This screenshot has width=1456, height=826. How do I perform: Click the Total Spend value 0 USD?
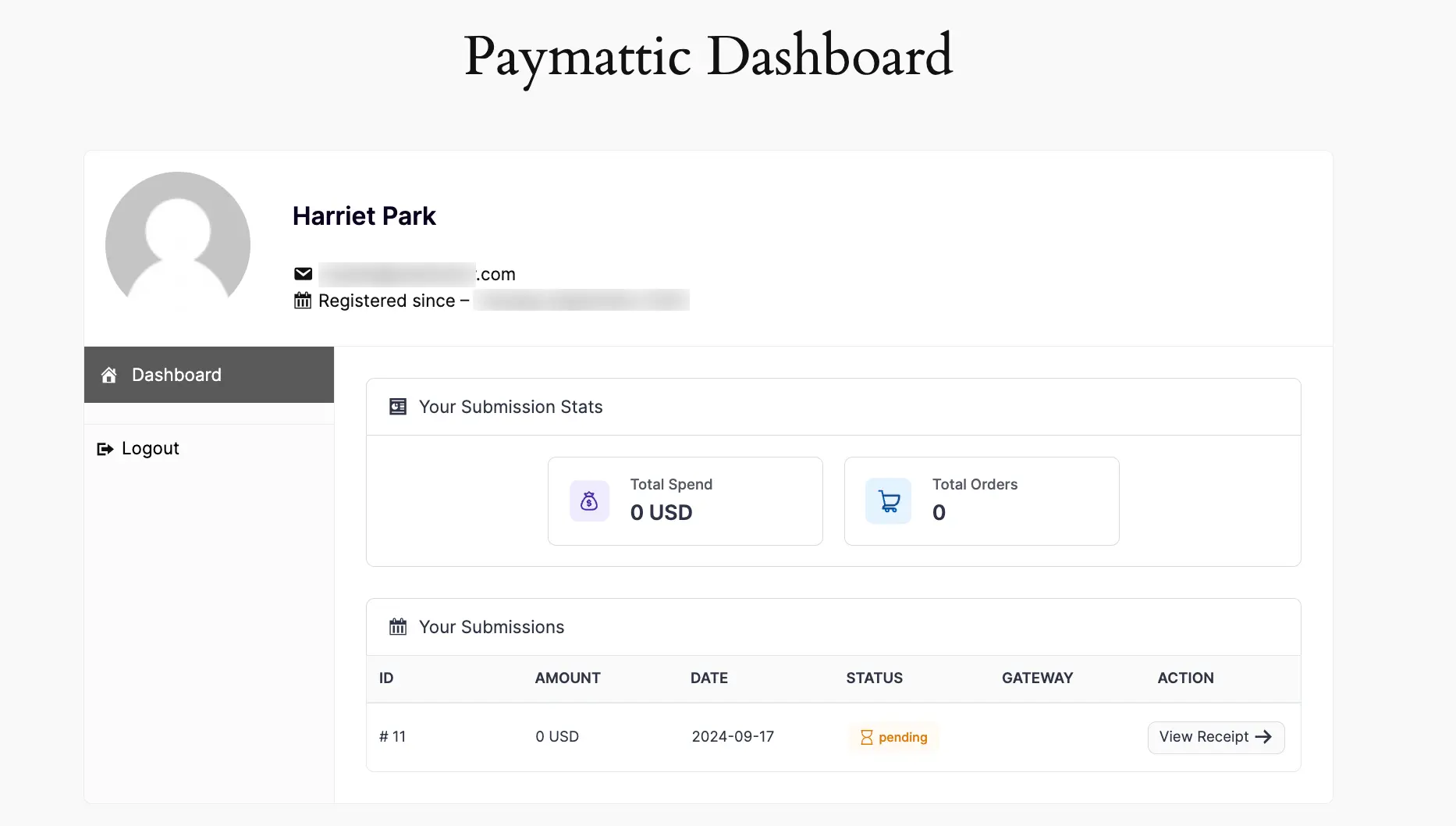tap(660, 513)
